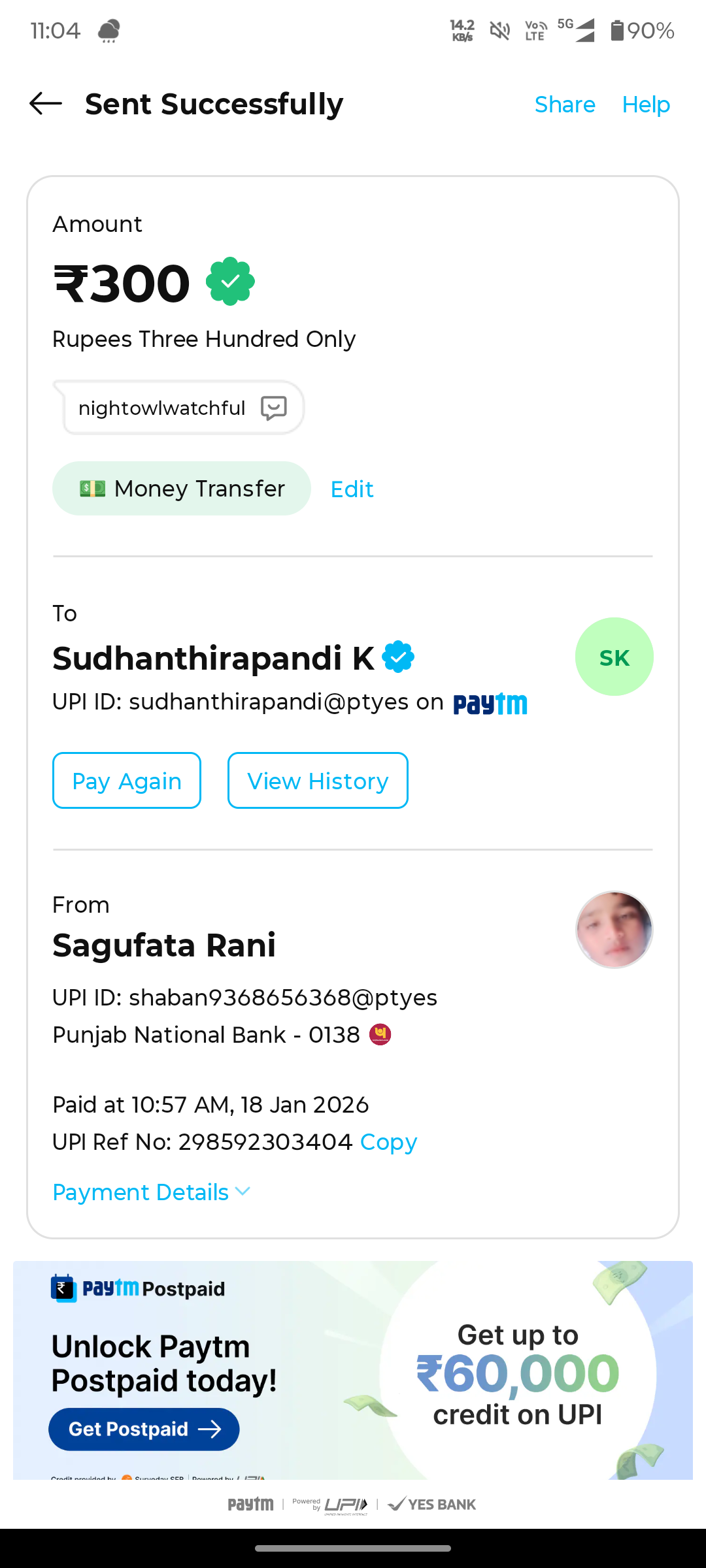The image size is (706, 1568).
Task: Tap the Get Postpaid button
Action: [x=144, y=1429]
